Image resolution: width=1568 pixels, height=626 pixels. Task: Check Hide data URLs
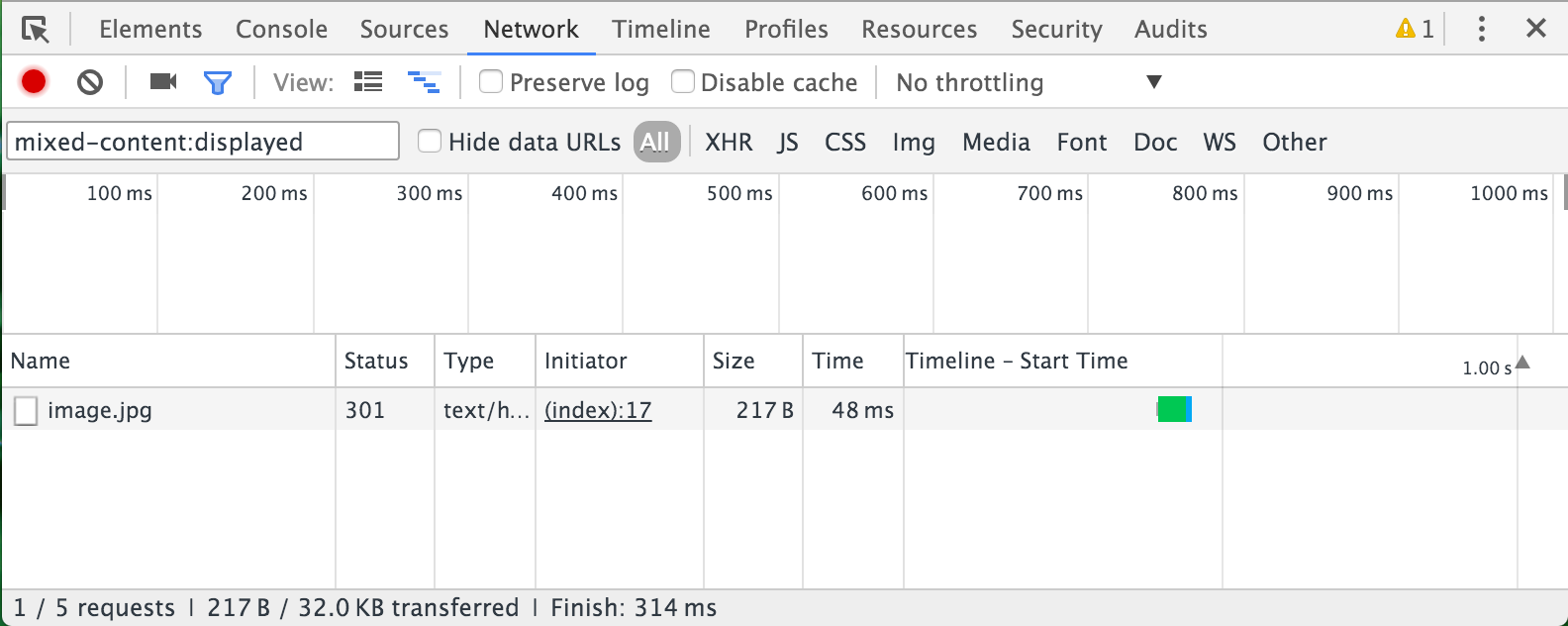point(430,141)
